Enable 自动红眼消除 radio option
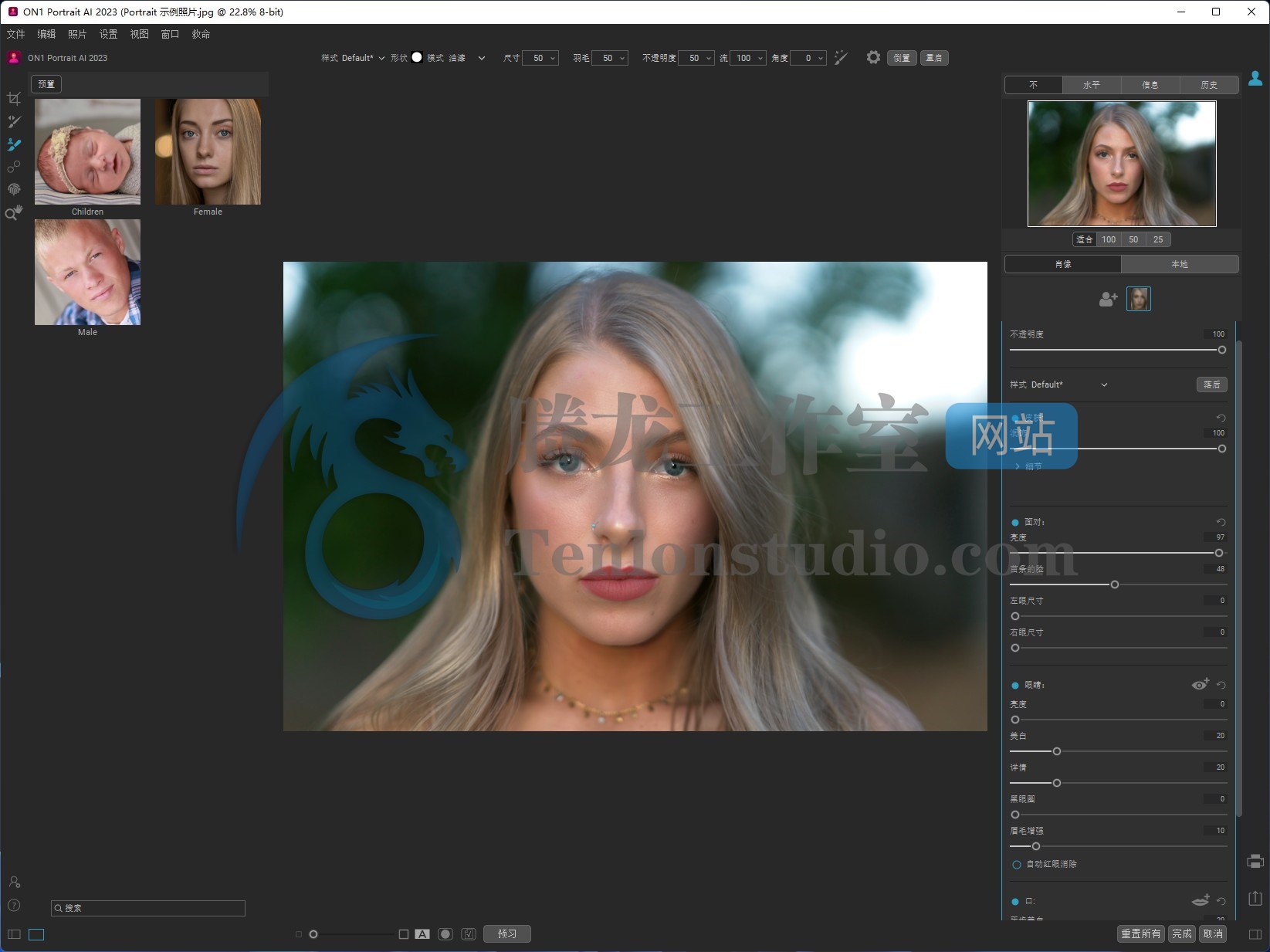 pos(1017,865)
